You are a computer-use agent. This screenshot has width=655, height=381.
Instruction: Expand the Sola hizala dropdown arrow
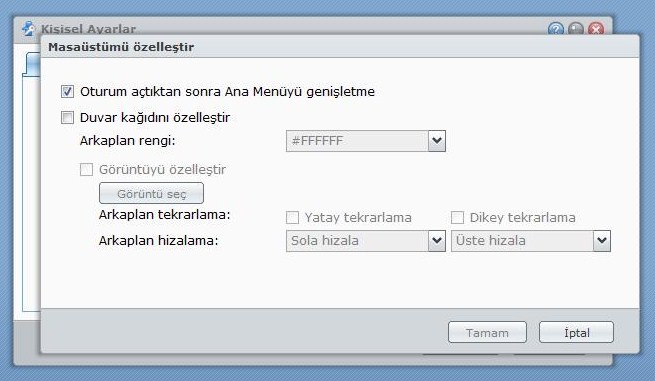[x=437, y=241]
